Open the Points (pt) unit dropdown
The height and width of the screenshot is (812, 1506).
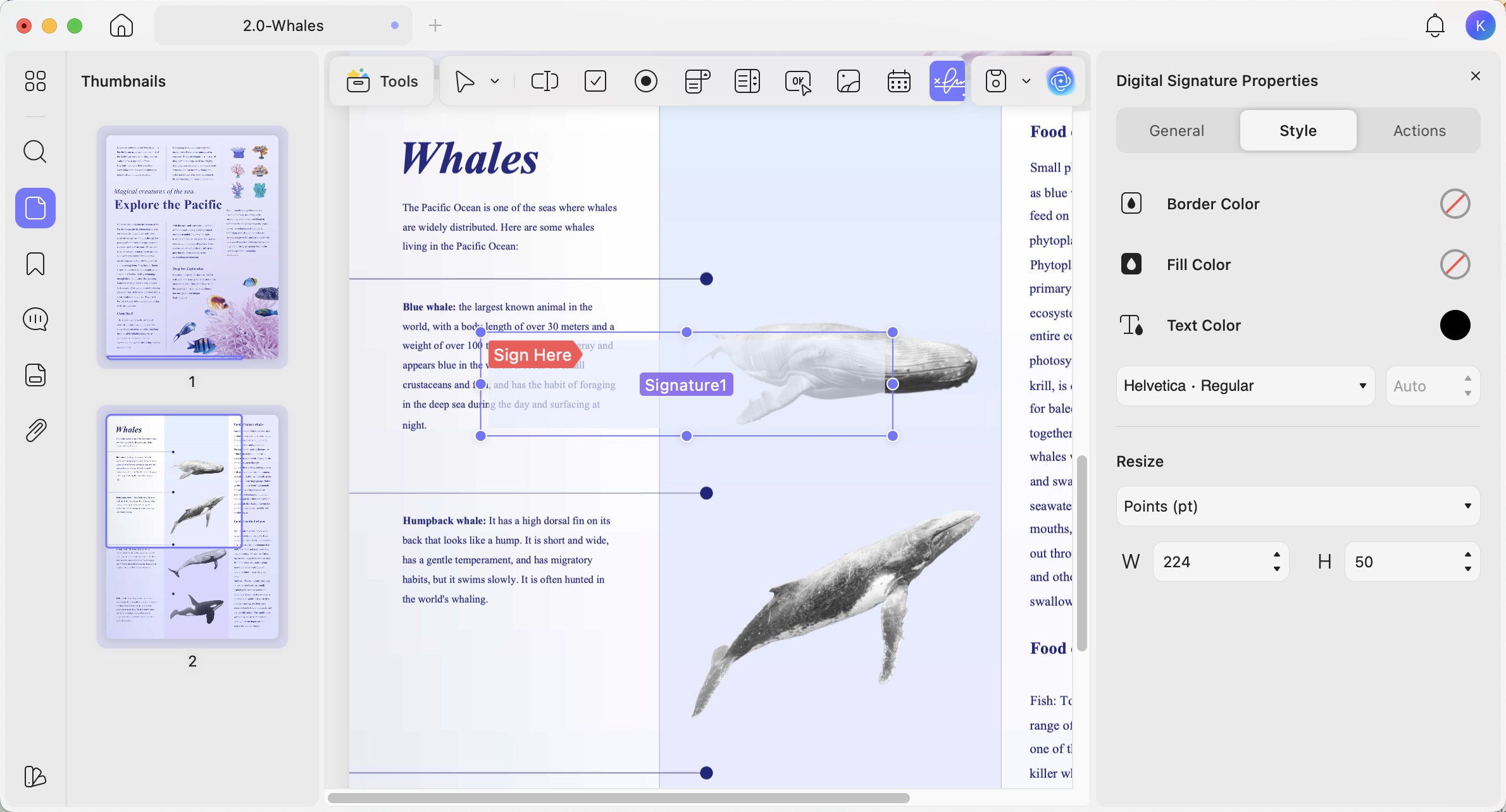pyautogui.click(x=1298, y=506)
